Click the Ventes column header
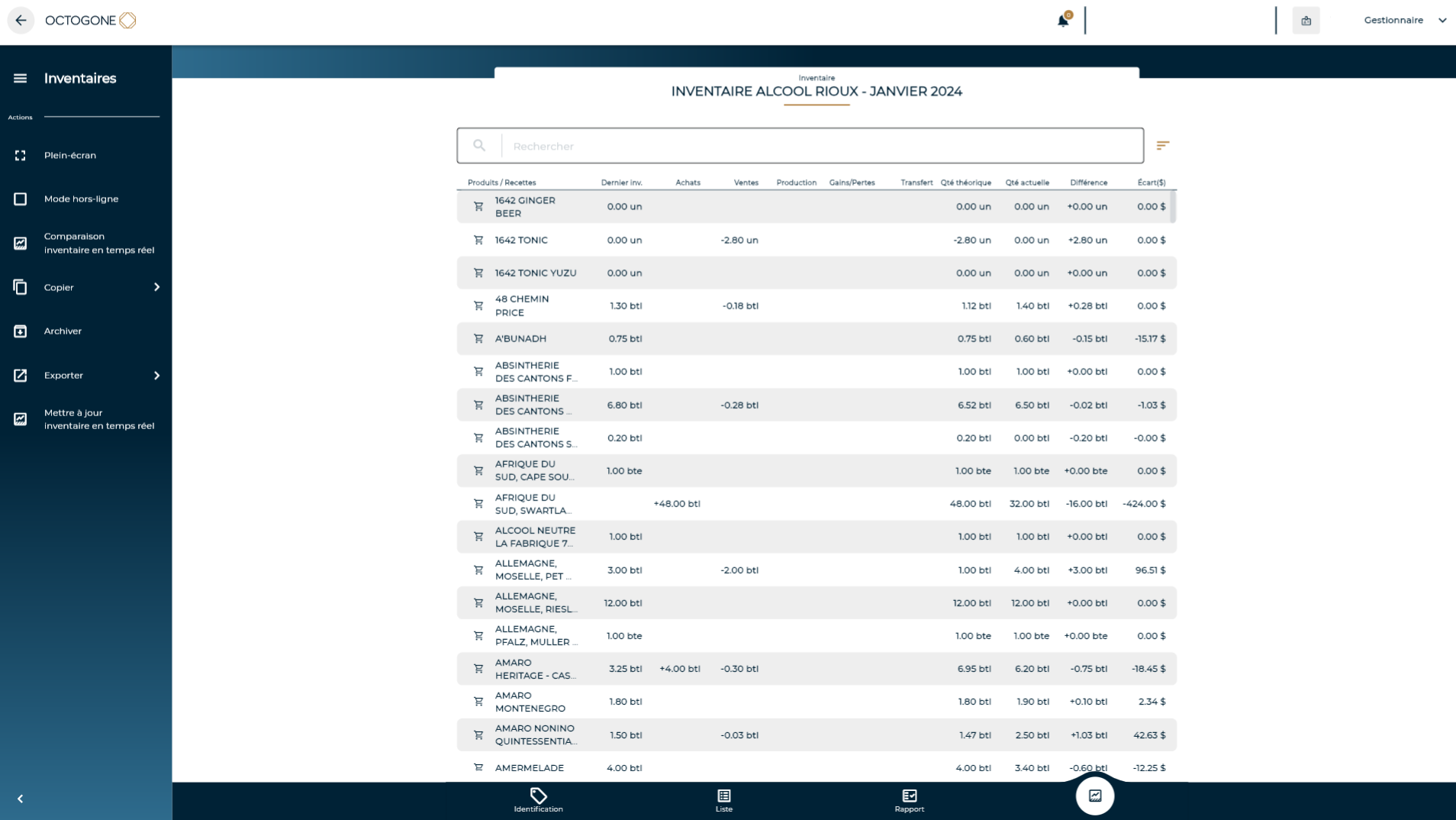The image size is (1456, 820). coord(746,182)
